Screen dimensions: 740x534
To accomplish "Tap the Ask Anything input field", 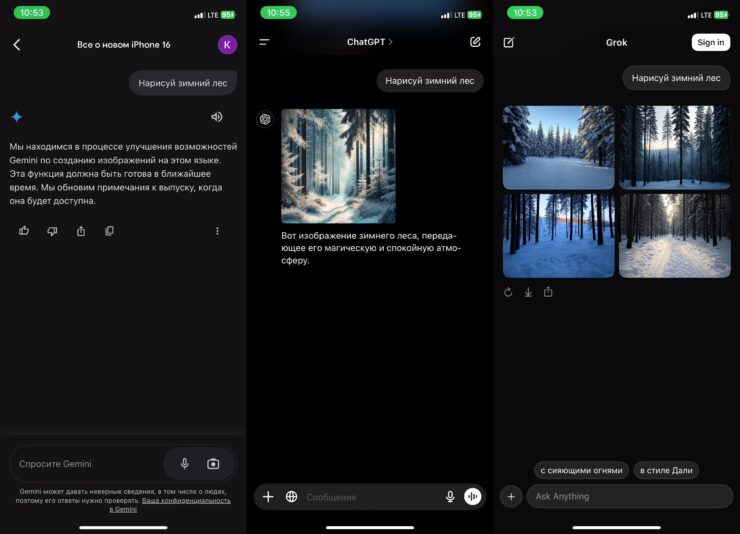I will (630, 497).
